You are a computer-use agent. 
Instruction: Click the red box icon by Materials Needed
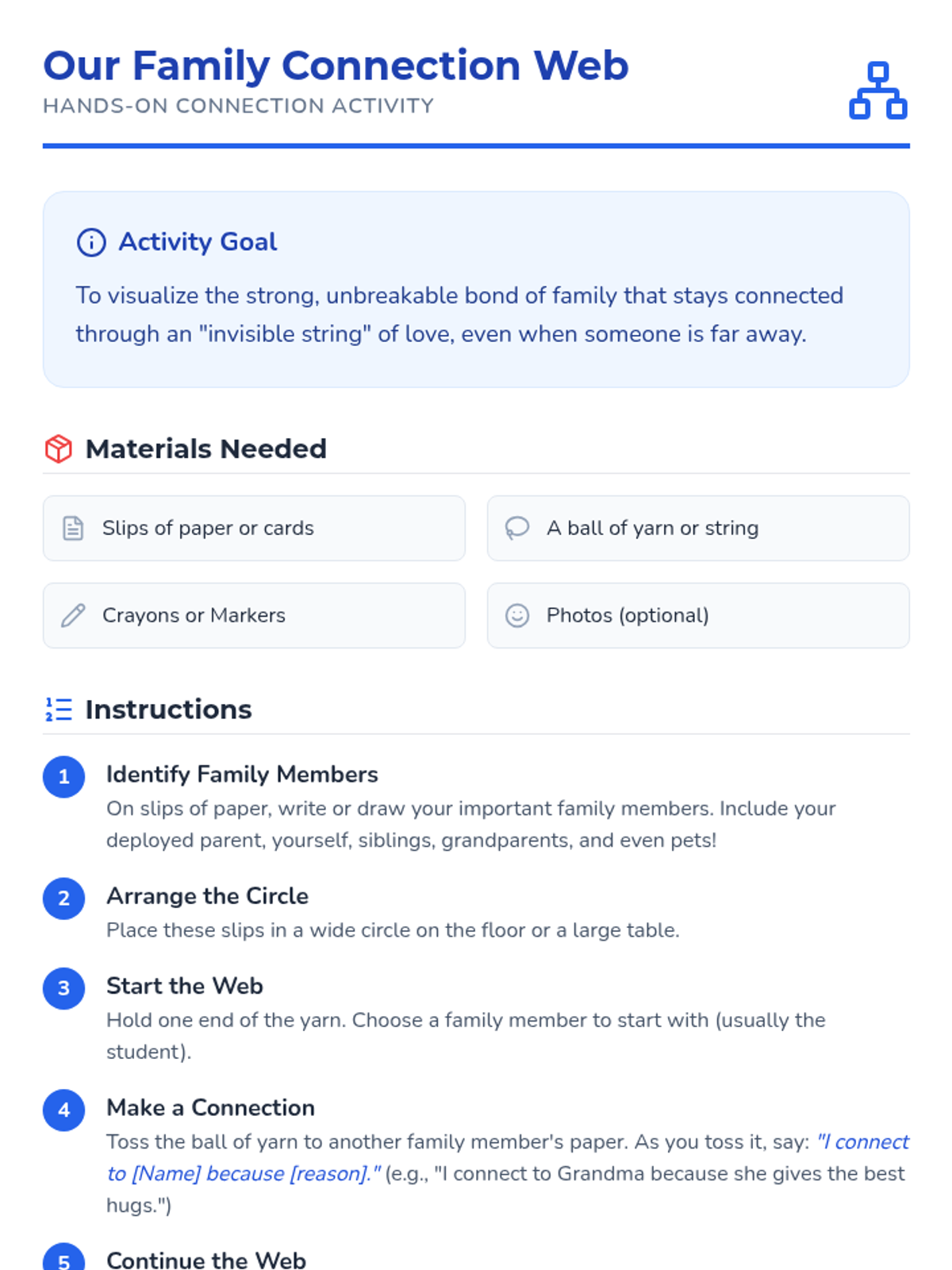tap(59, 449)
